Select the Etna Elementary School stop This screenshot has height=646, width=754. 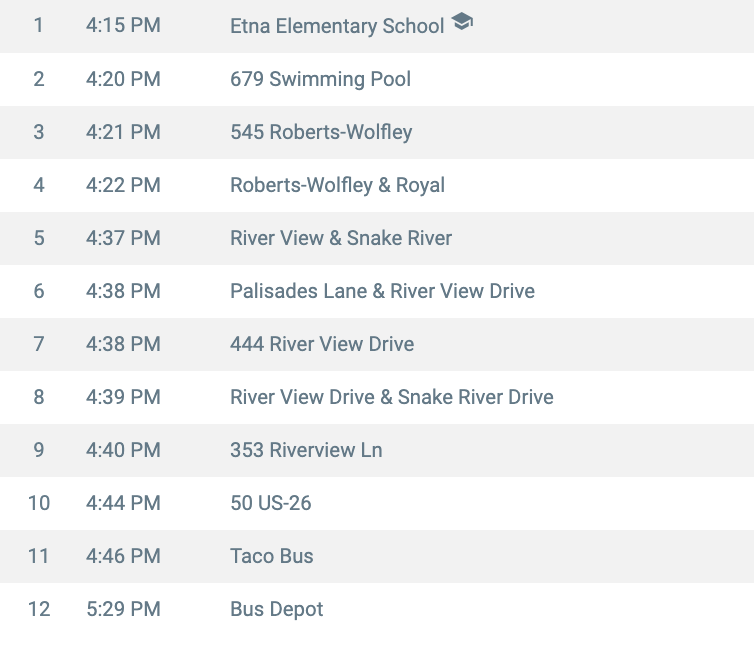click(337, 26)
